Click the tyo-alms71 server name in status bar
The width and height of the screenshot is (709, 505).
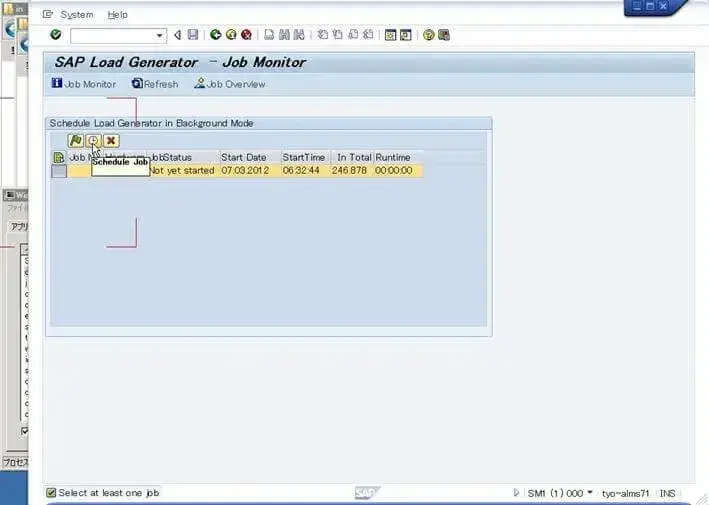click(625, 493)
